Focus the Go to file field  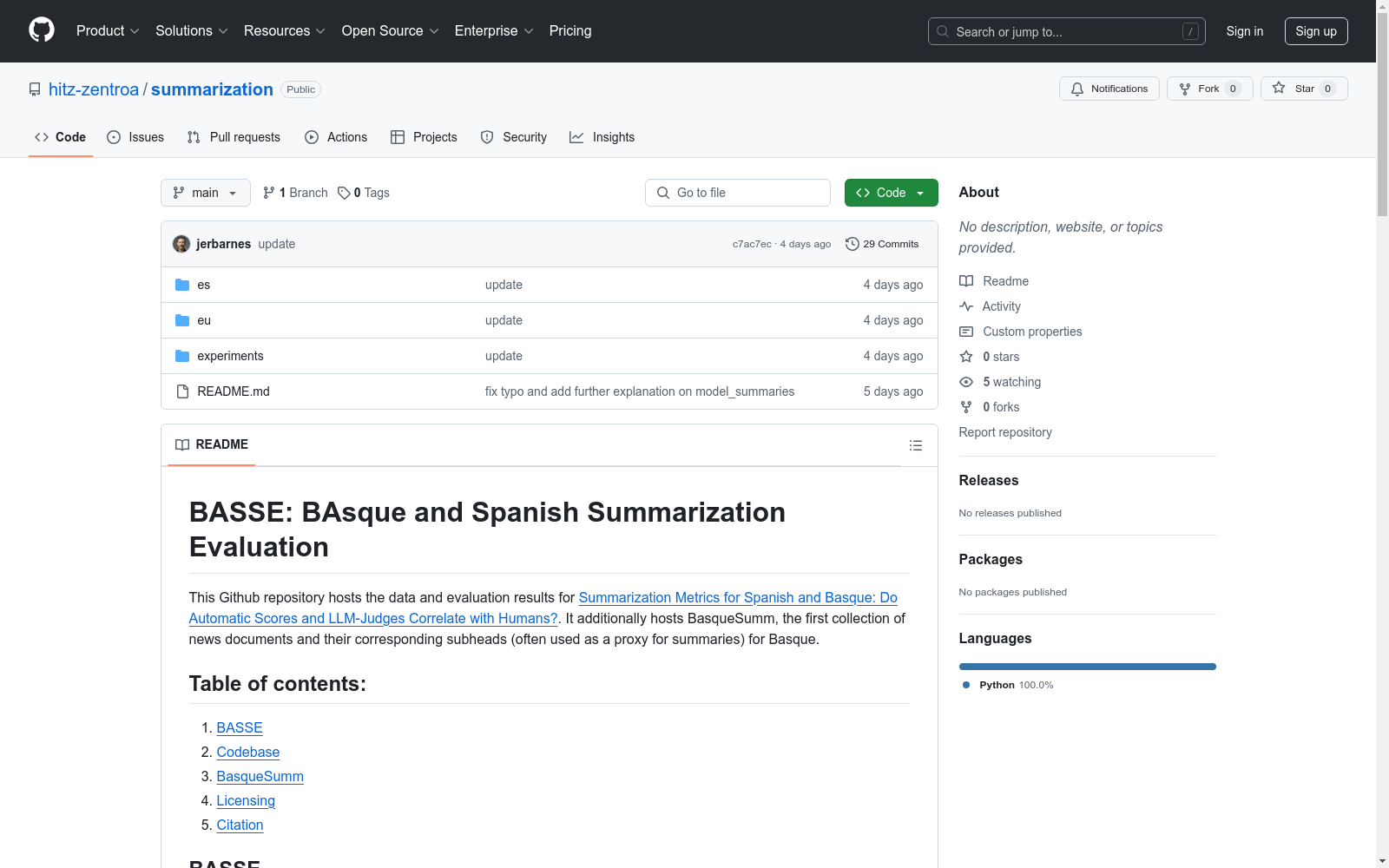[738, 193]
